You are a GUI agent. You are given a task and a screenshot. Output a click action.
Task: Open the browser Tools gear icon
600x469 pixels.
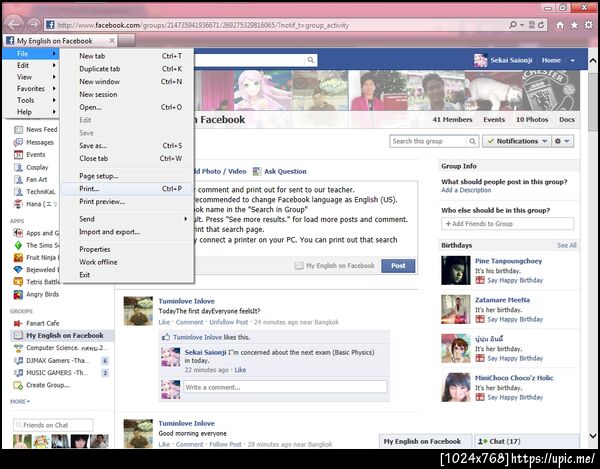589,25
